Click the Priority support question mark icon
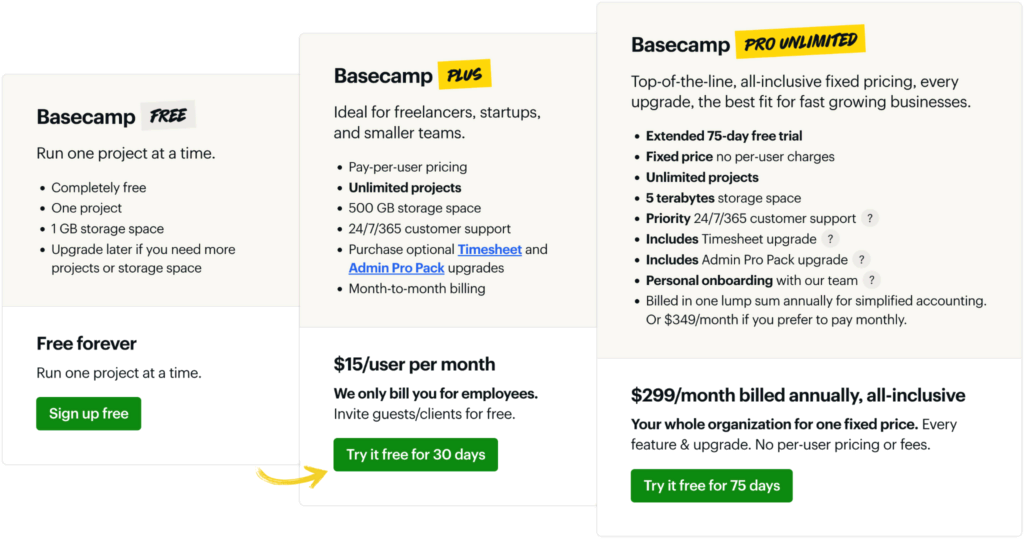 coord(870,218)
